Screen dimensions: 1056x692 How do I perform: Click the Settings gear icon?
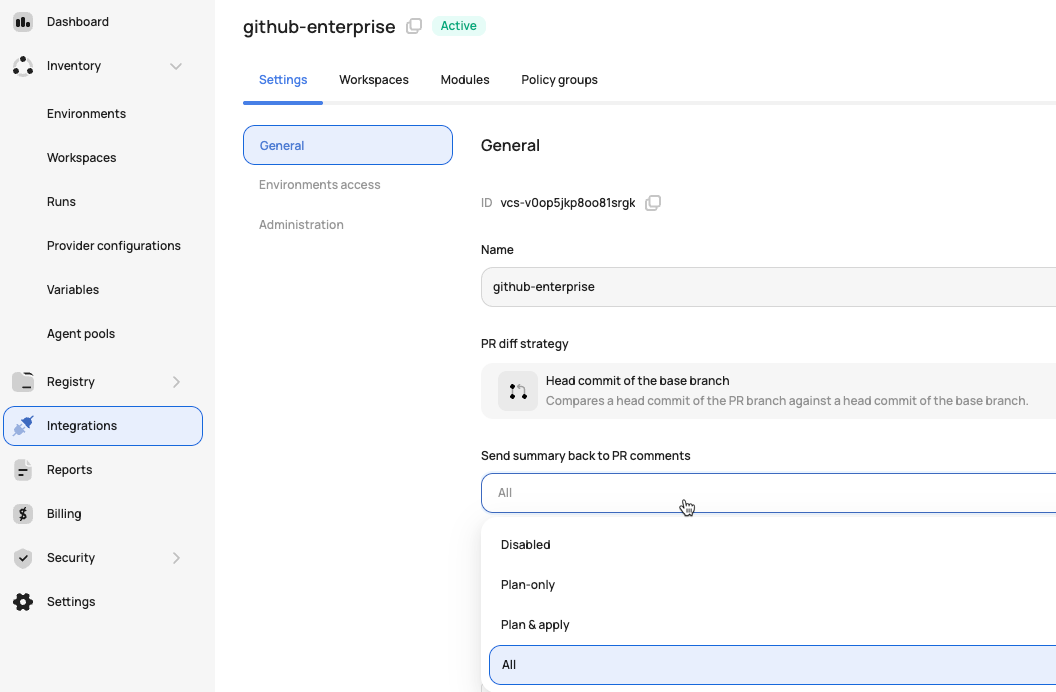tap(23, 602)
